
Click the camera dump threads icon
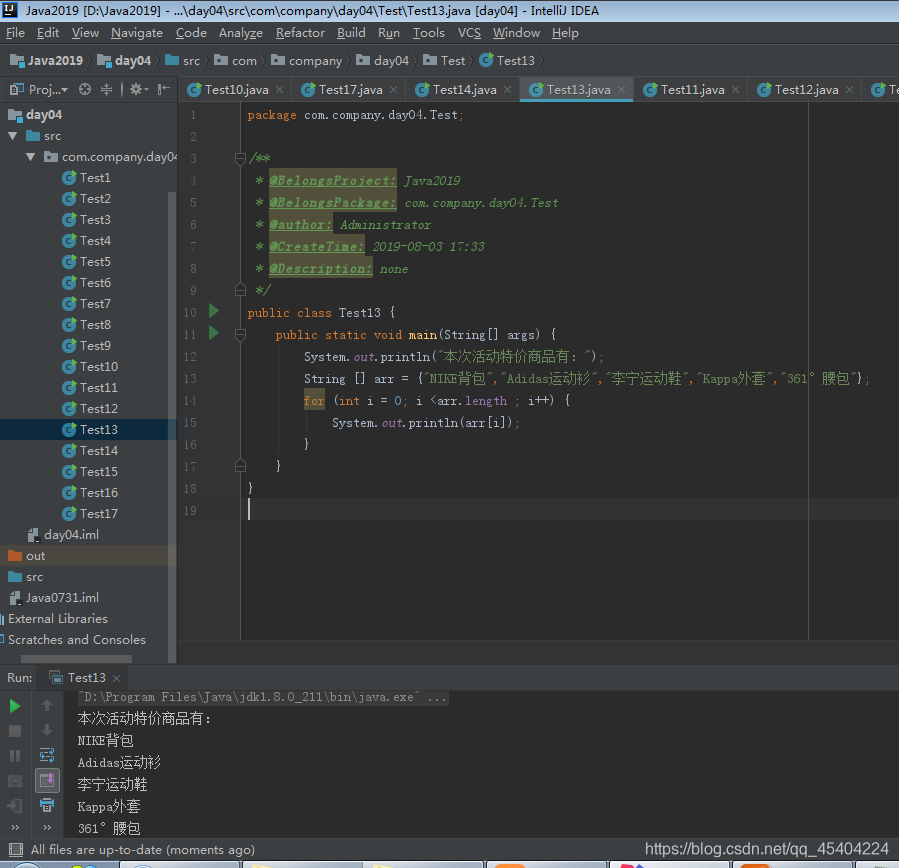pos(15,781)
